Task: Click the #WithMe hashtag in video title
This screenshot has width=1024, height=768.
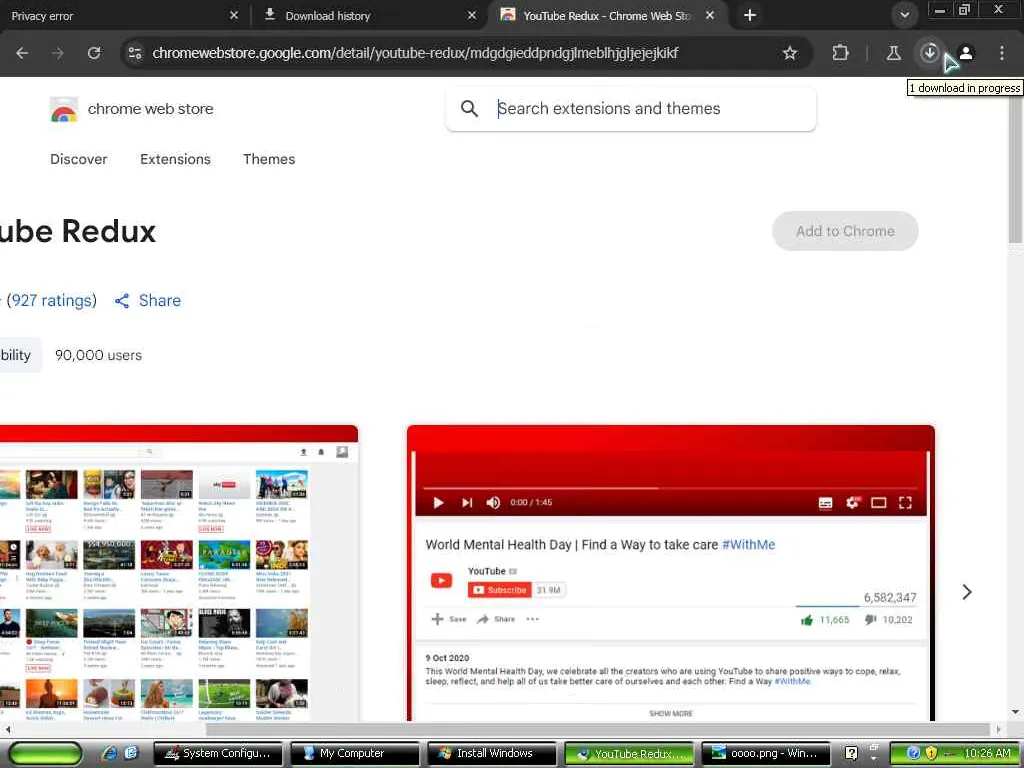Action: pos(748,545)
